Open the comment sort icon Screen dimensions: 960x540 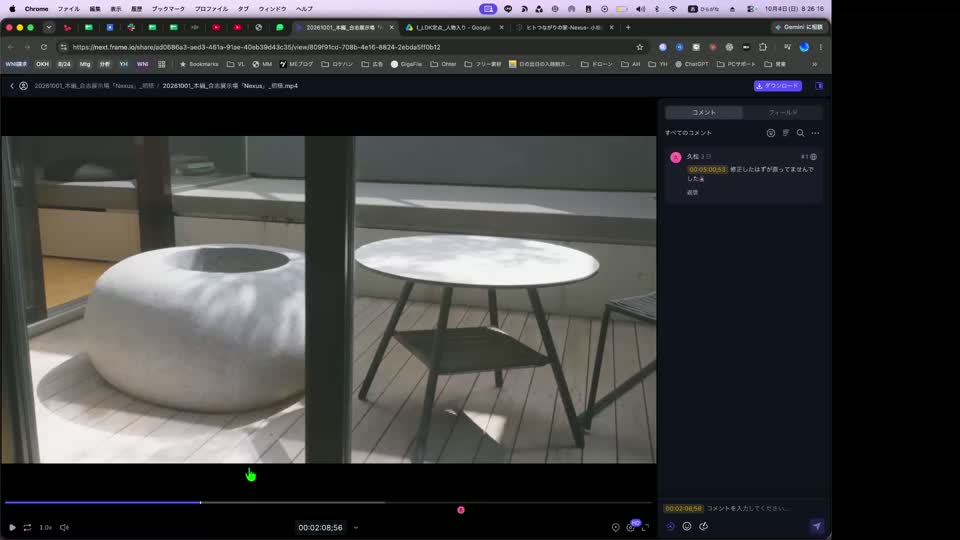pos(786,133)
